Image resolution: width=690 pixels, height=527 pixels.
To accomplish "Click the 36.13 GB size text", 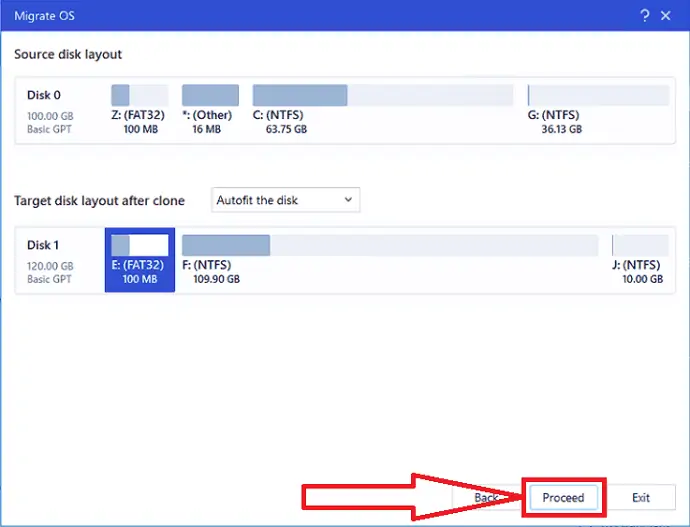I will (562, 129).
